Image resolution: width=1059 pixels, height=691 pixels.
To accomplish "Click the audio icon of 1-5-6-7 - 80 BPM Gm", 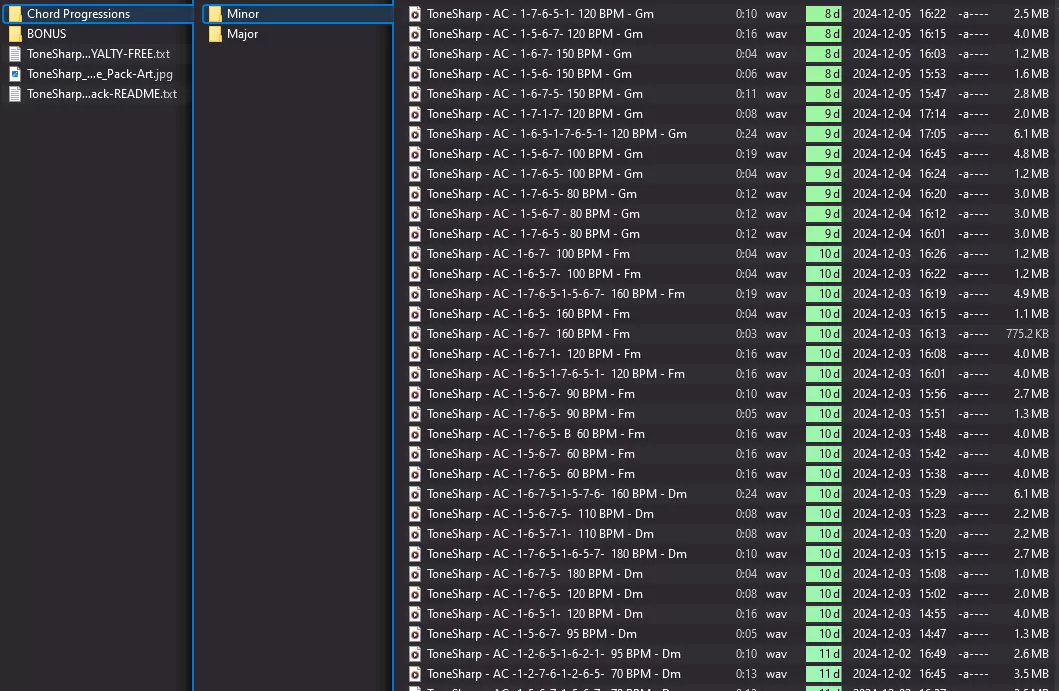I will [x=415, y=214].
